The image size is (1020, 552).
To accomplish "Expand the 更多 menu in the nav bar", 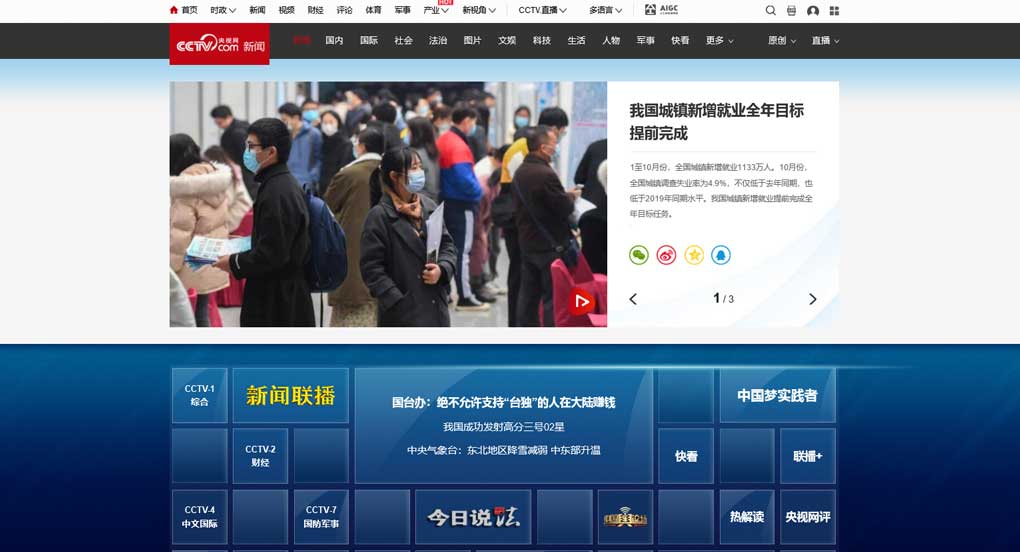I will pyautogui.click(x=719, y=41).
